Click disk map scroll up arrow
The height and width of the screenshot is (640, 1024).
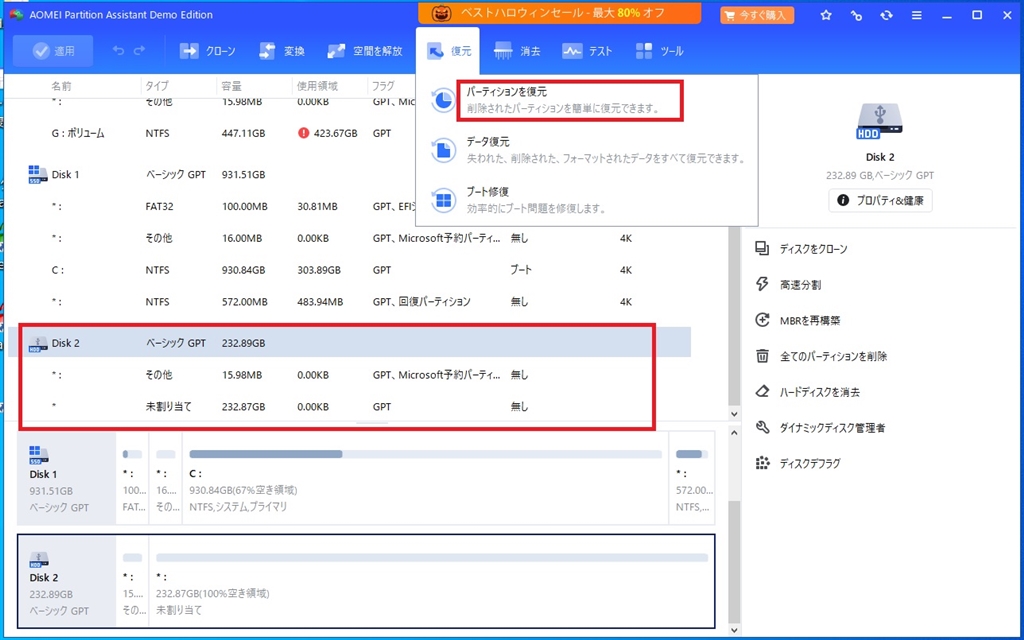pyautogui.click(x=734, y=433)
